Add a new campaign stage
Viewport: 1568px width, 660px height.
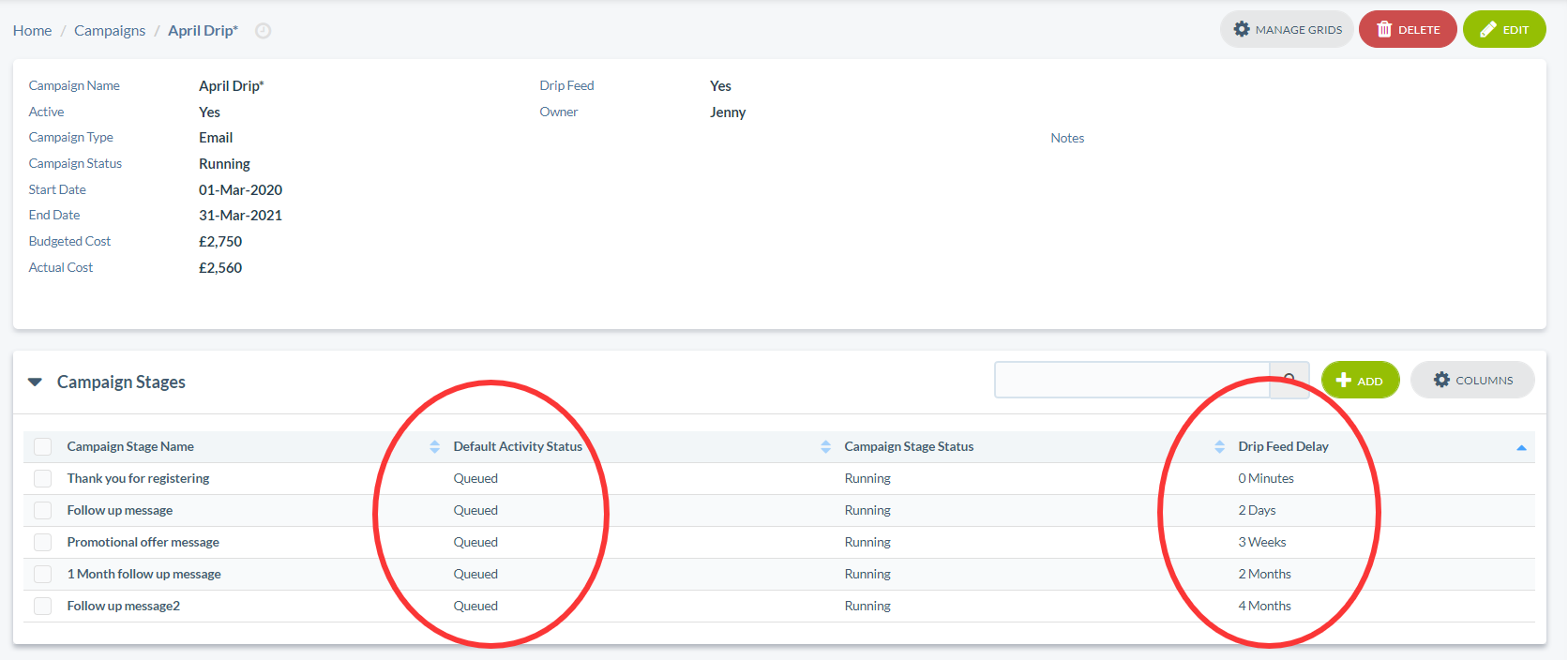point(1360,380)
